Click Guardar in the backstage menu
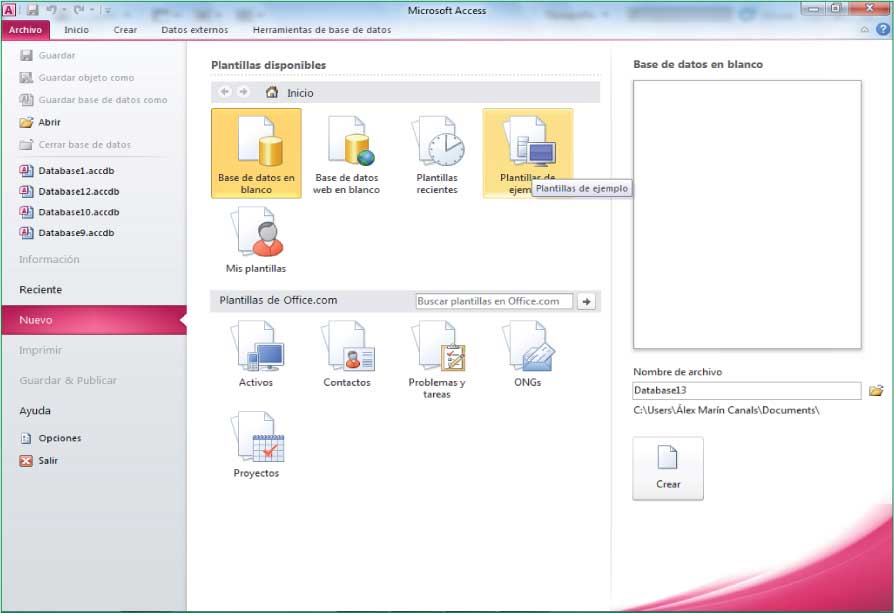This screenshot has width=894, height=613. pos(47,55)
